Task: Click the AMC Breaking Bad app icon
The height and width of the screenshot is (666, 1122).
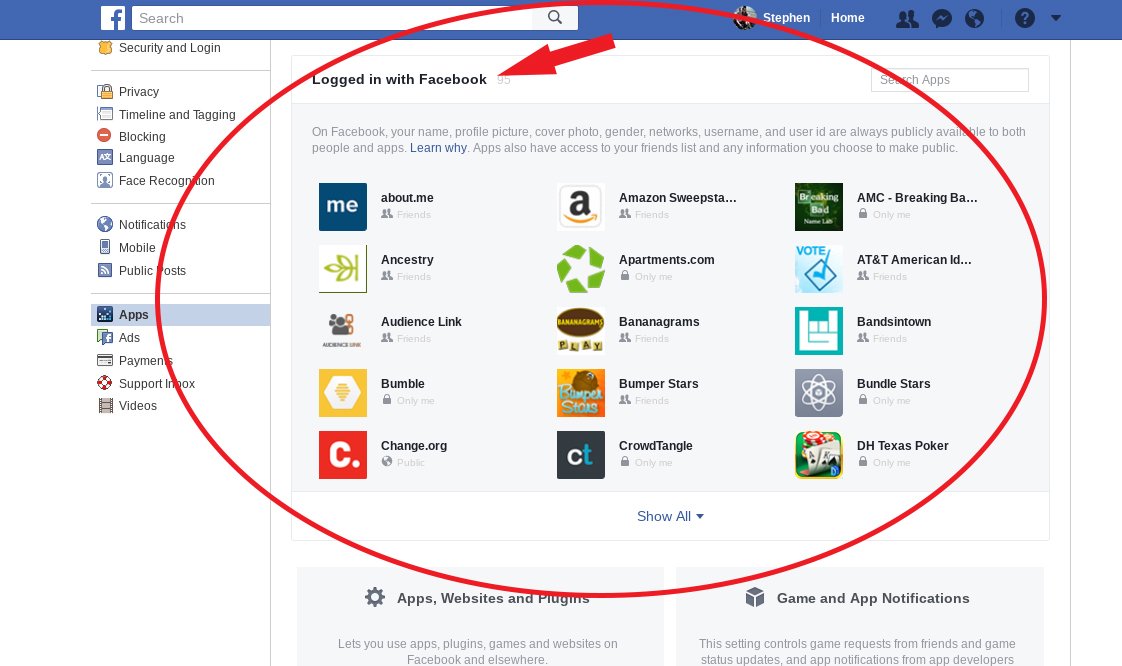Action: click(x=819, y=207)
